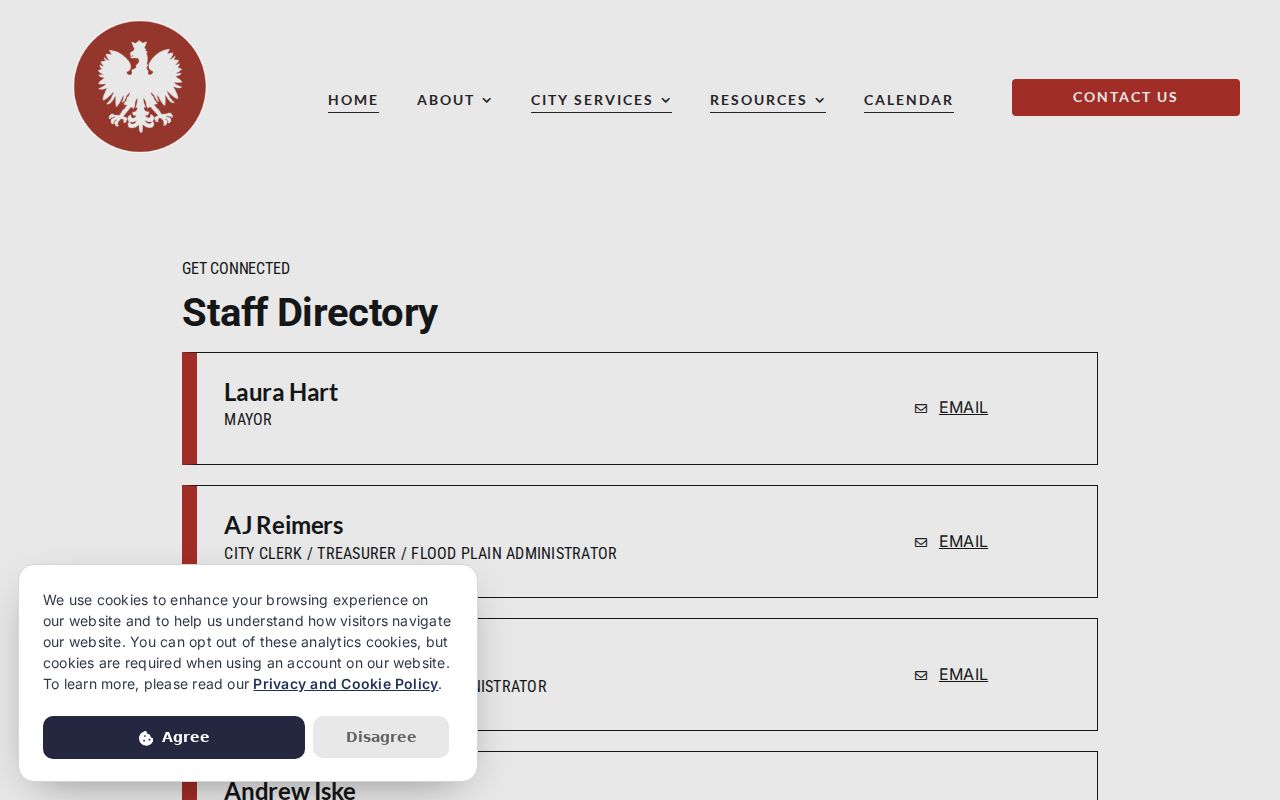Expand the About menu chevron
The height and width of the screenshot is (800, 1280).
coord(487,100)
